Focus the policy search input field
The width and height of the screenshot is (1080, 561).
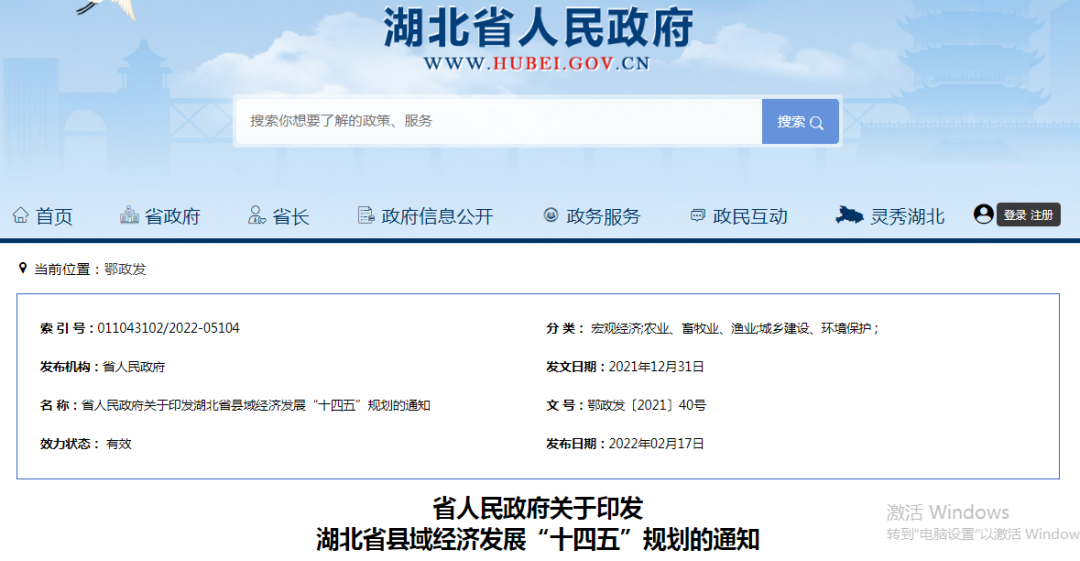click(499, 121)
